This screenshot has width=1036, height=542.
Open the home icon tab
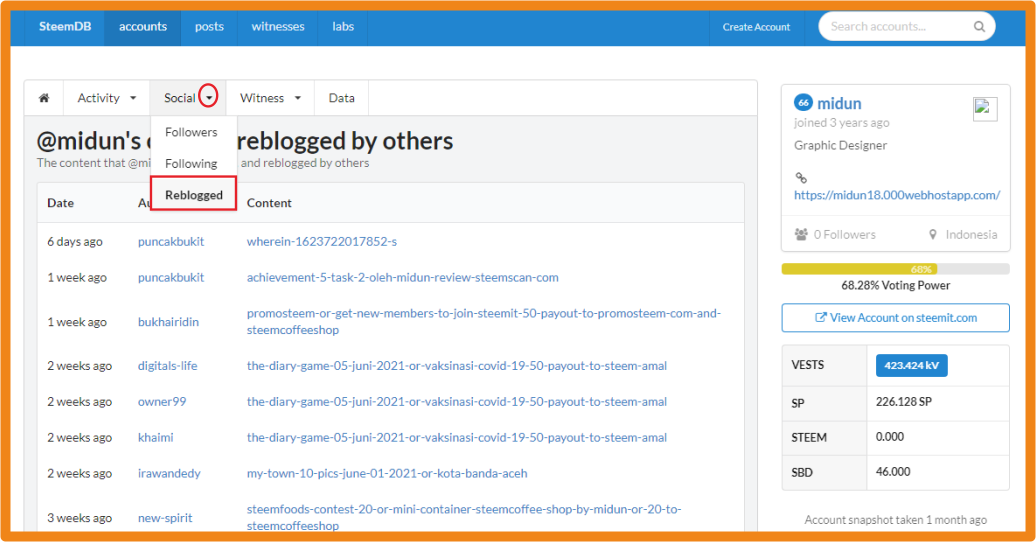[44, 98]
